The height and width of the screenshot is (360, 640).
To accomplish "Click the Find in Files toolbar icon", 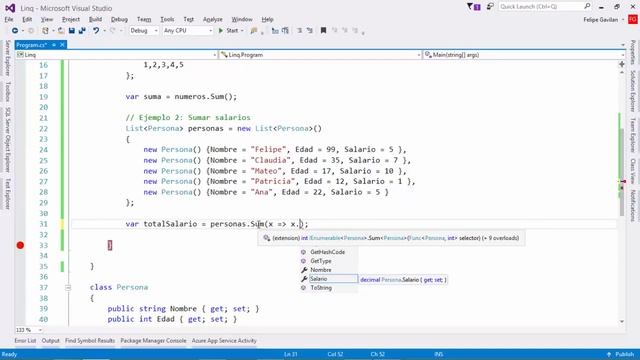I will [254, 31].
